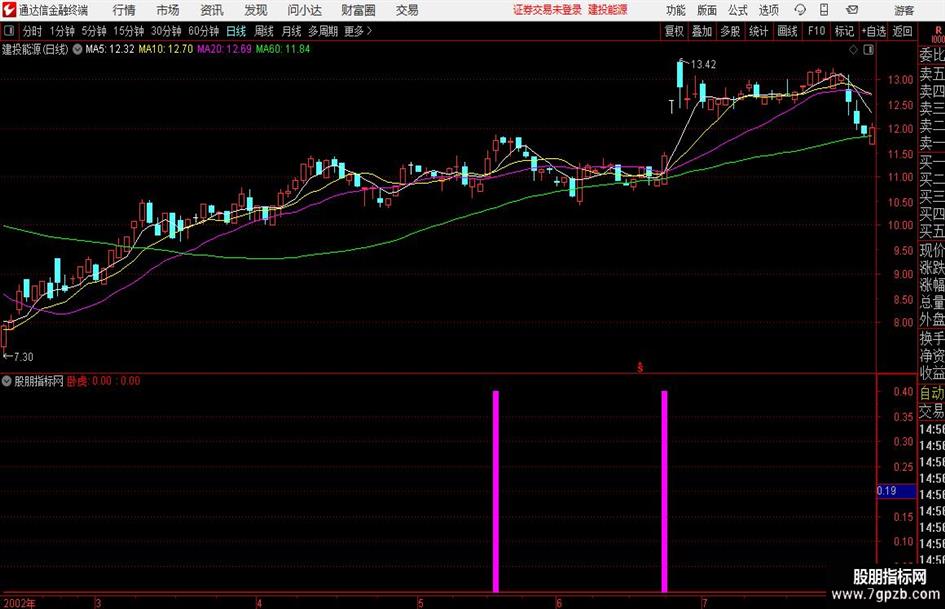Open the 发现 menu

256,10
